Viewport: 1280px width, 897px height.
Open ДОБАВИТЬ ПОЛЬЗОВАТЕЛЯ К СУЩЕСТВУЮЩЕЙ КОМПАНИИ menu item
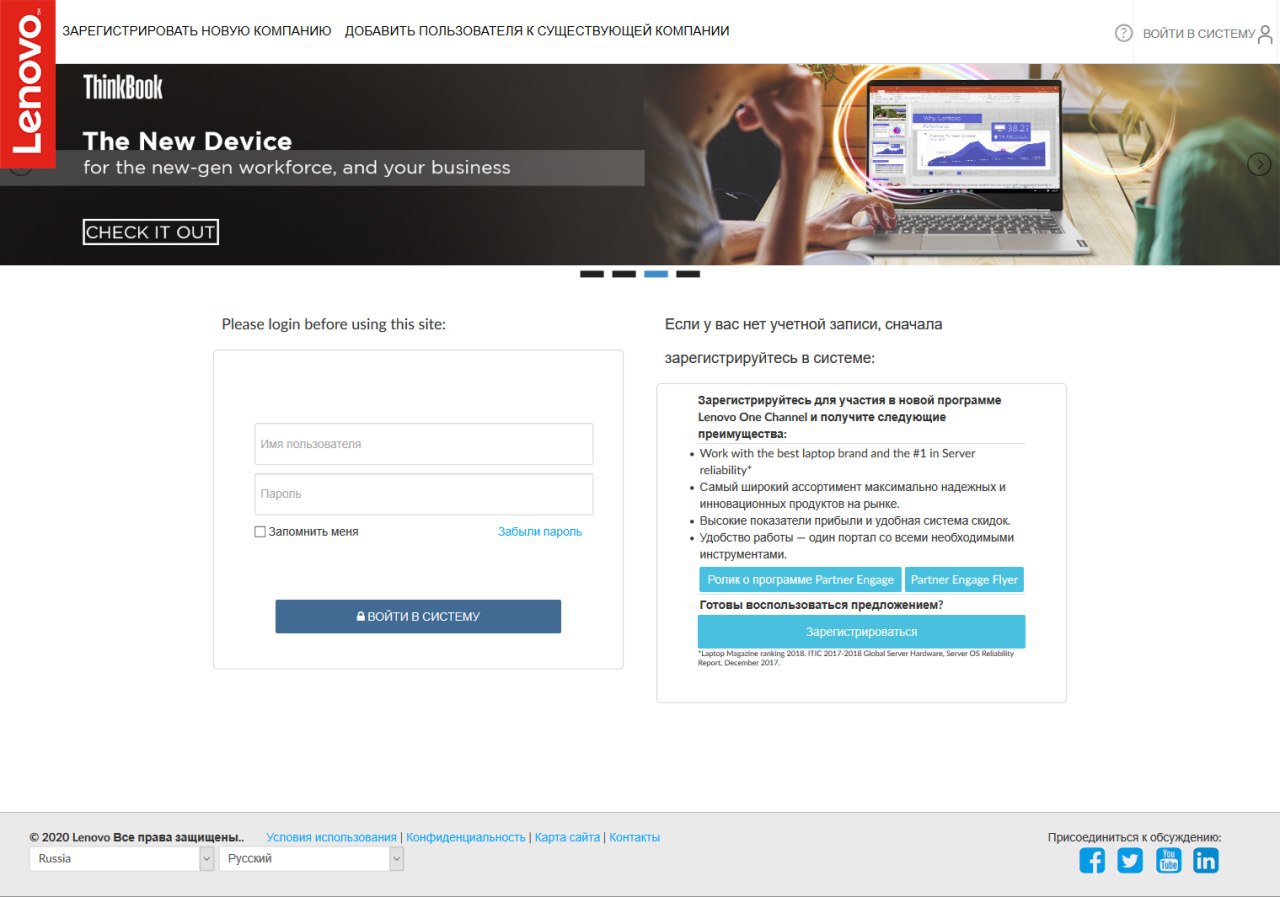click(x=537, y=31)
